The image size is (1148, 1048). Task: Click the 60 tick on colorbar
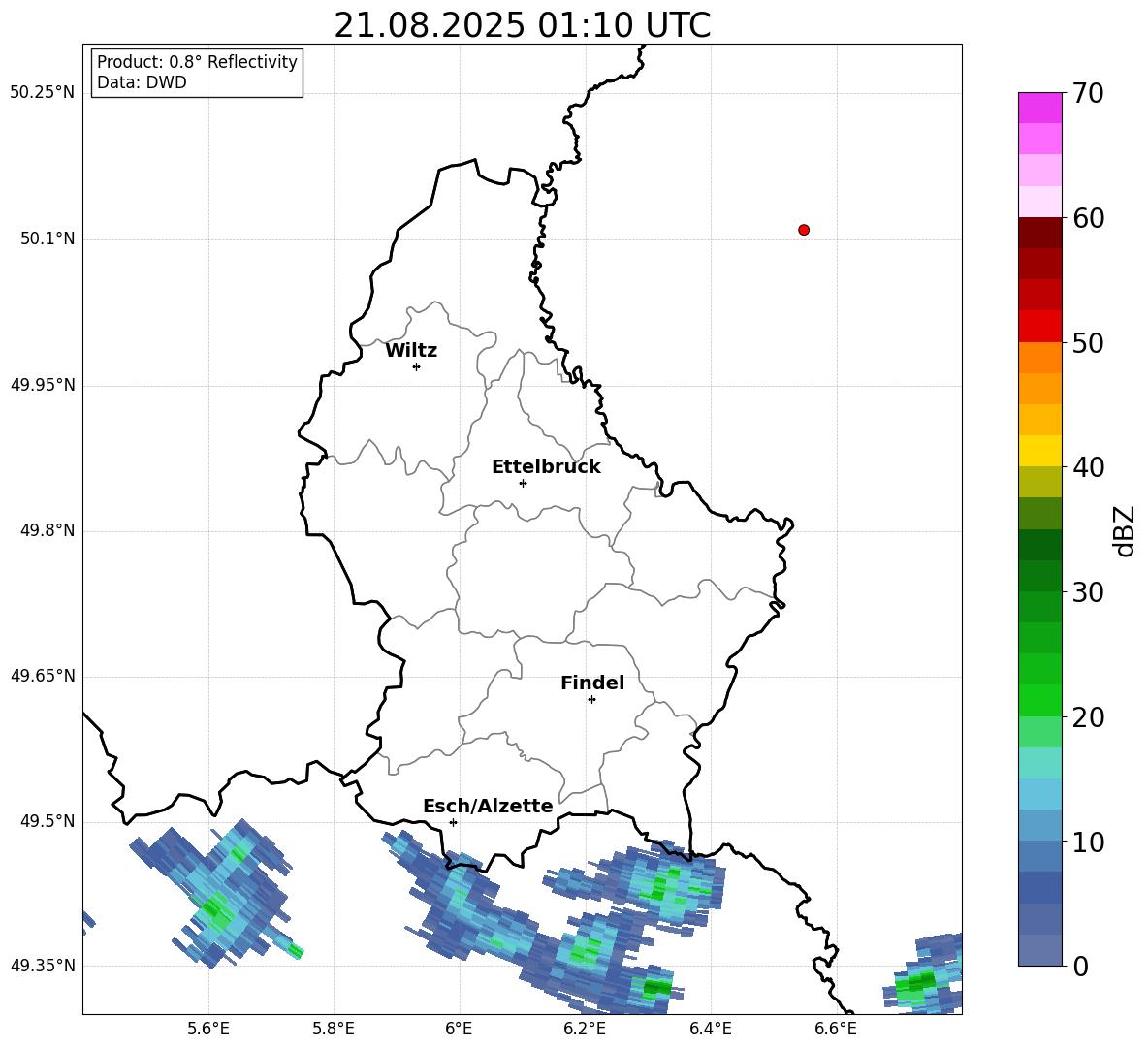pyautogui.click(x=1088, y=218)
